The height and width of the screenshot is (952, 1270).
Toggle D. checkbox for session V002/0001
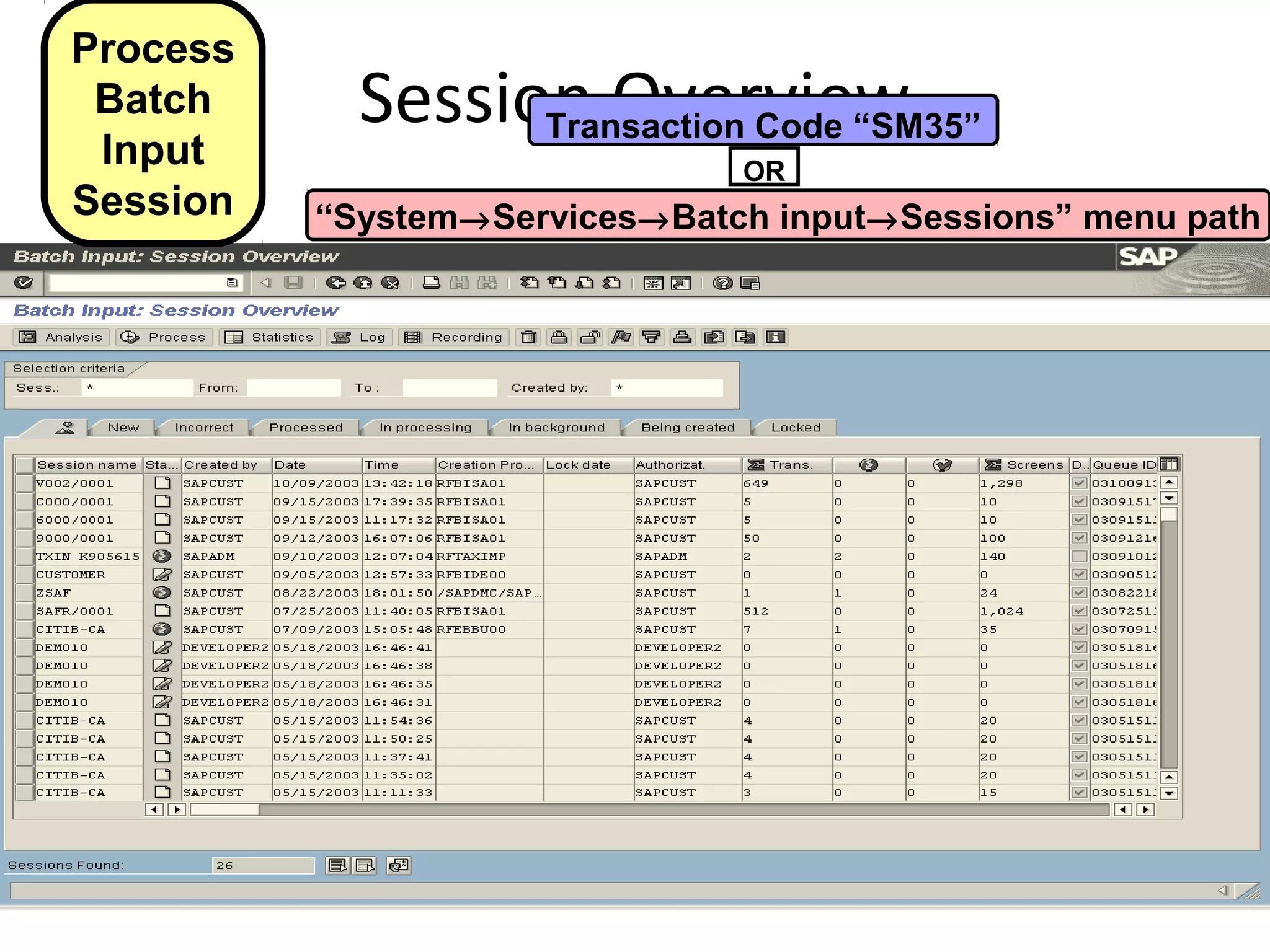pyautogui.click(x=1080, y=483)
